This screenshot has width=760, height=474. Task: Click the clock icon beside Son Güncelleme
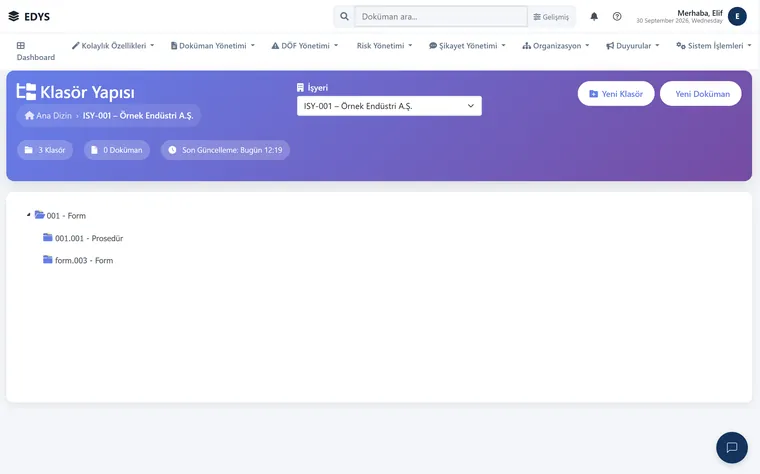[172, 150]
